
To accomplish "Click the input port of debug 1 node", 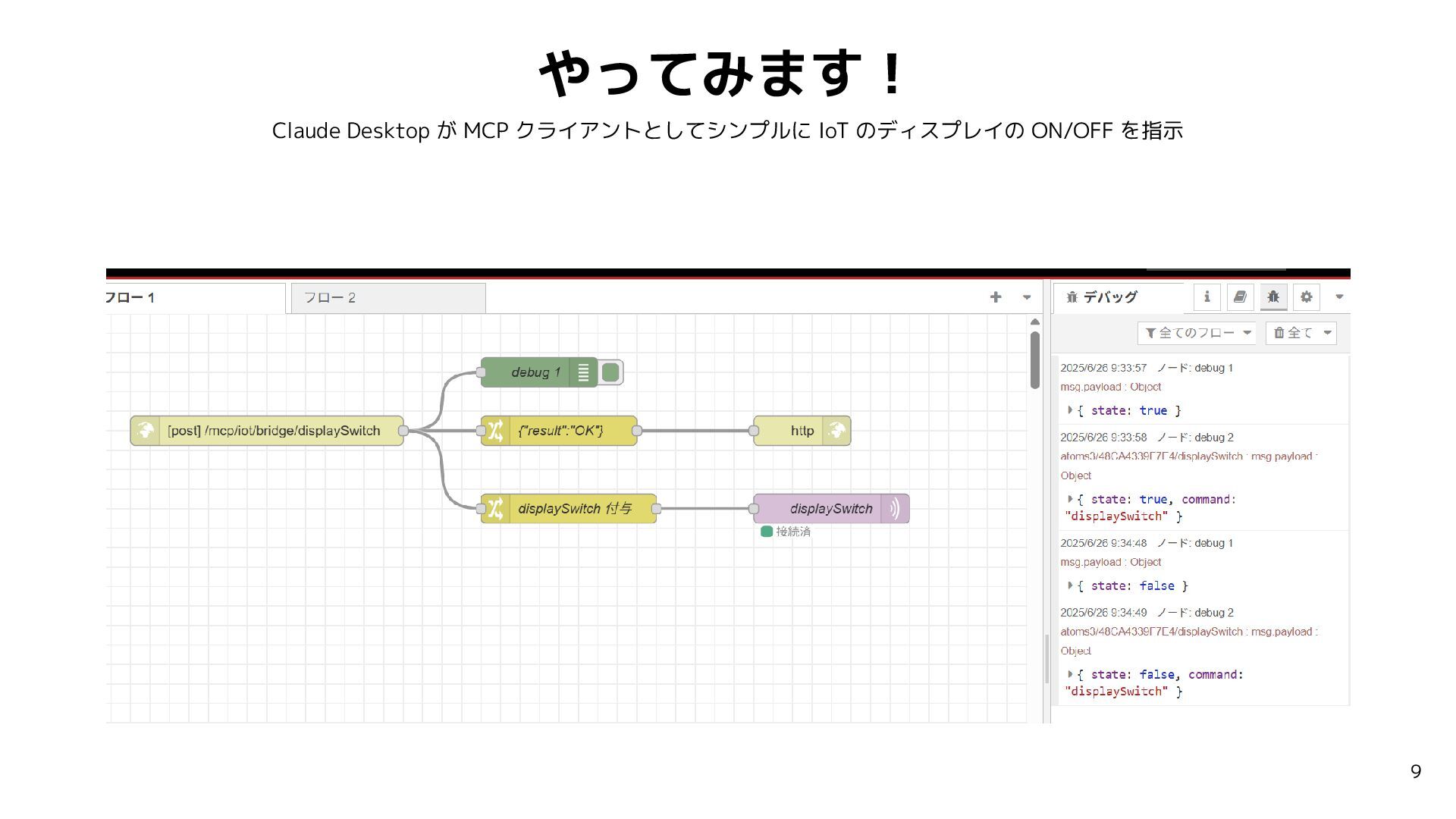I will point(481,372).
